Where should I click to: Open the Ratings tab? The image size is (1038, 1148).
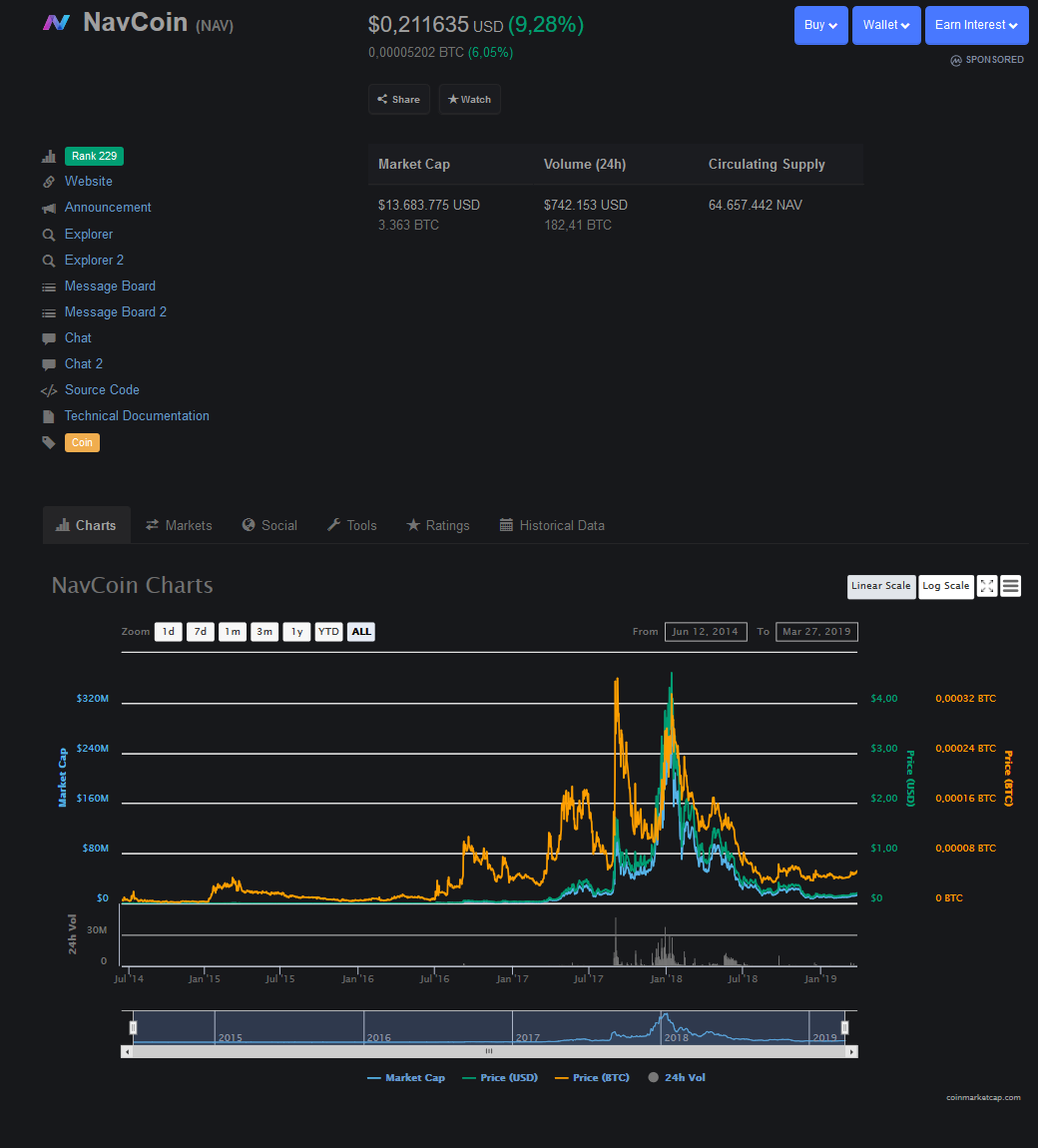tap(438, 526)
